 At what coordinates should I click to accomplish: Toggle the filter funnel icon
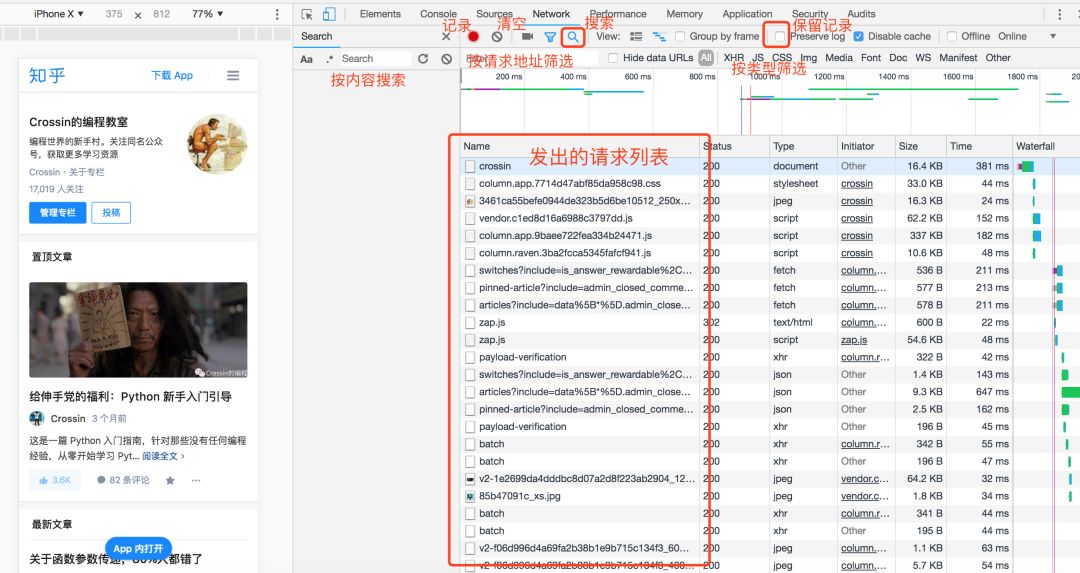pyautogui.click(x=549, y=37)
